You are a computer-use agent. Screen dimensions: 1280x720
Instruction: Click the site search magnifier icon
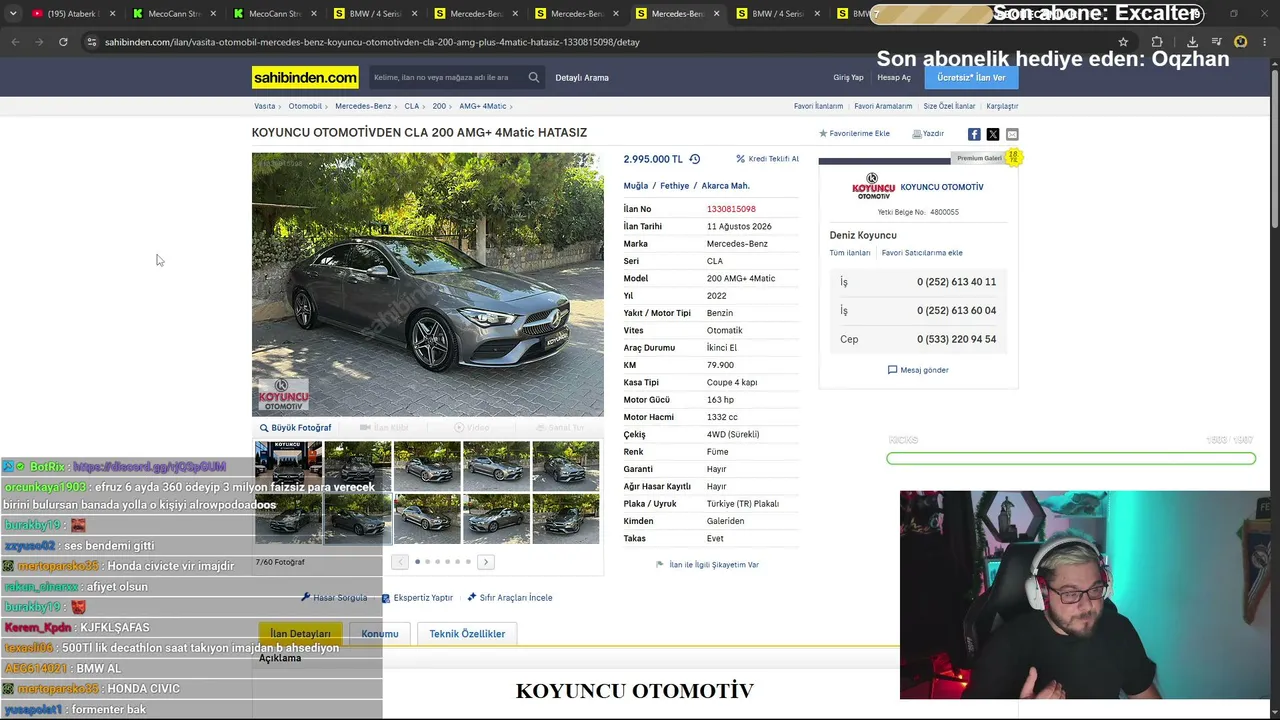pyautogui.click(x=534, y=77)
